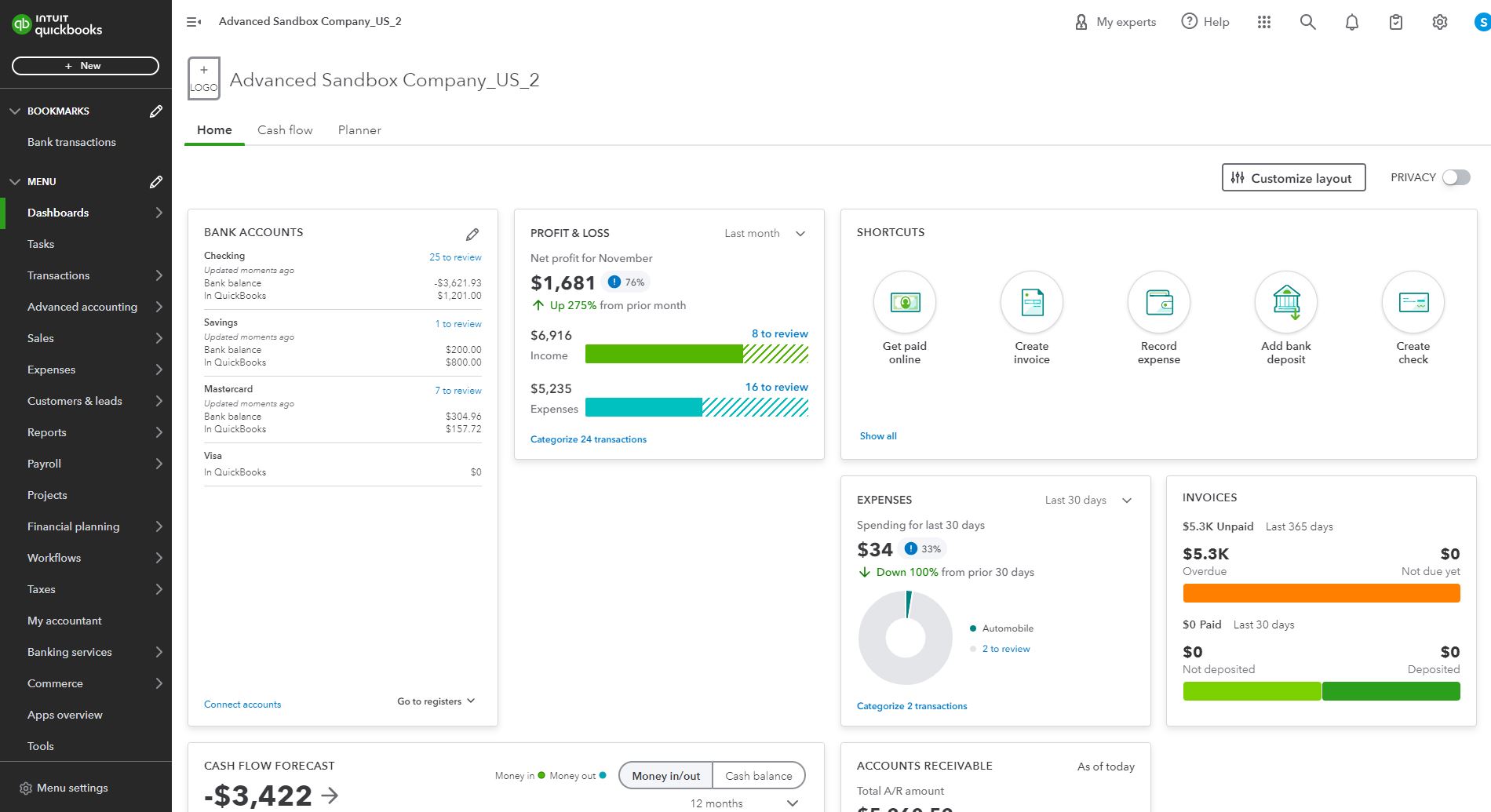This screenshot has width=1491, height=812.
Task: Add company logo placeholder
Action: [204, 78]
